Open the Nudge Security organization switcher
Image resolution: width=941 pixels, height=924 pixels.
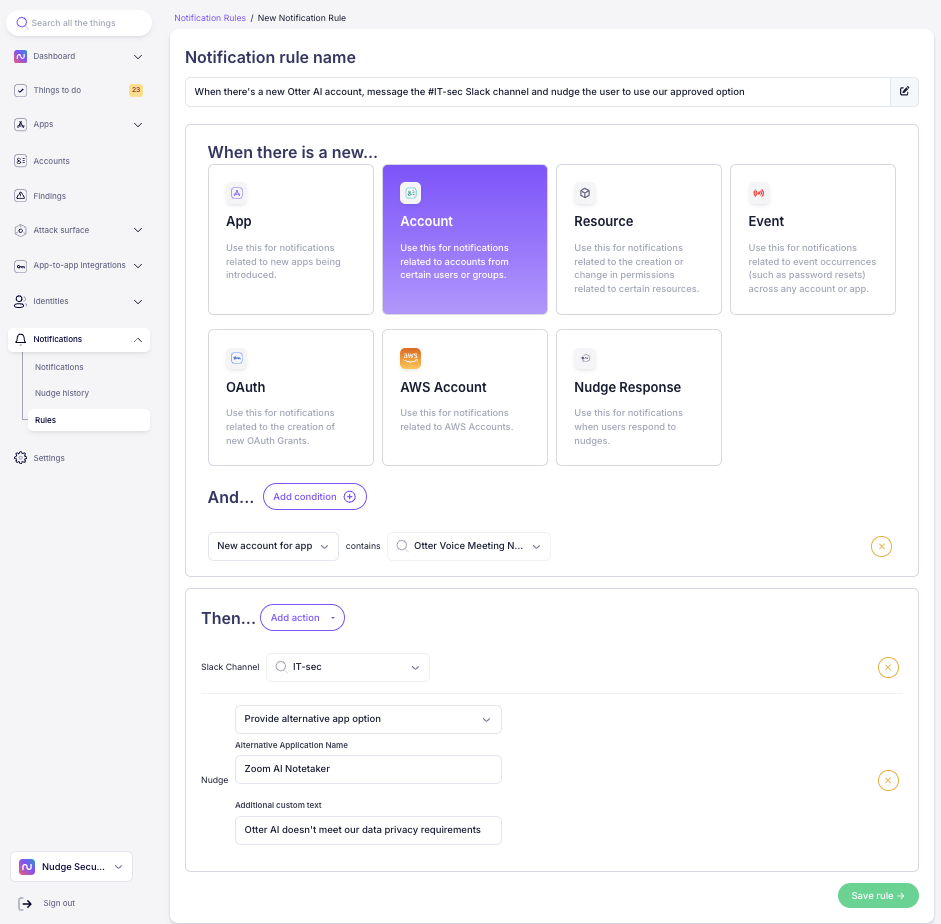point(71,867)
